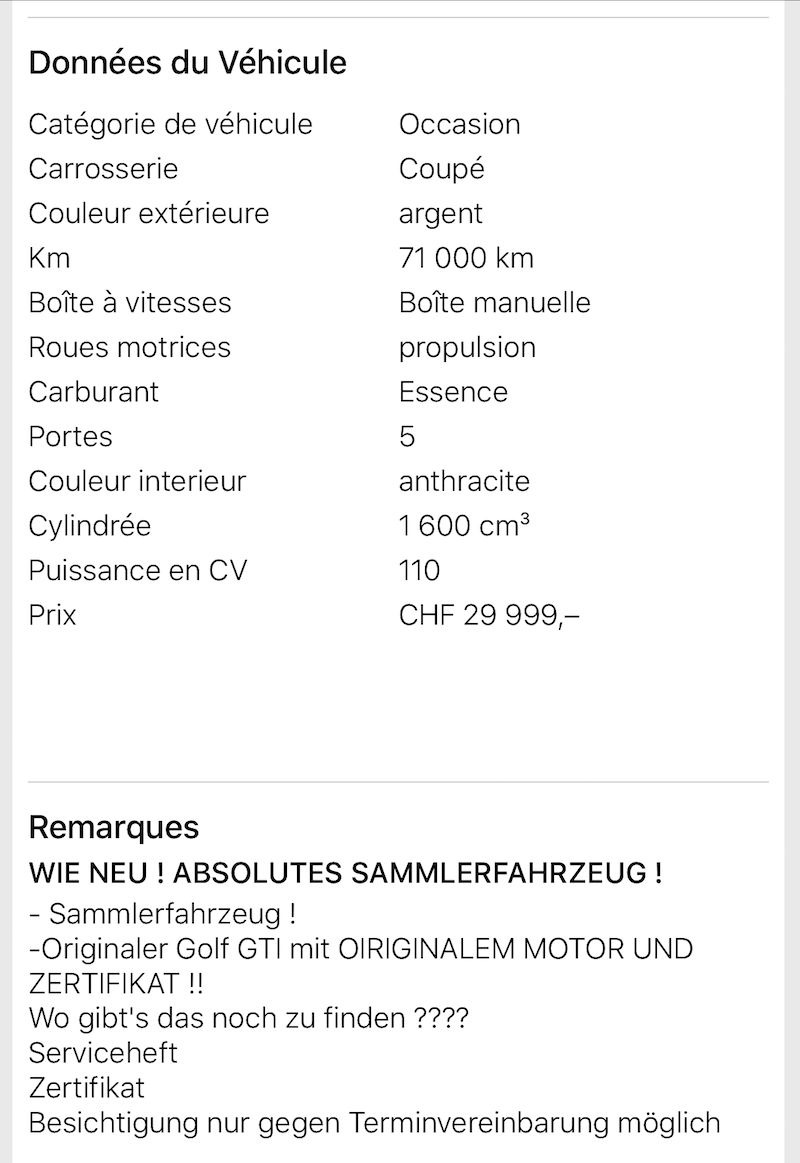Select the 'Occasion' vehicle category value

coord(460,125)
